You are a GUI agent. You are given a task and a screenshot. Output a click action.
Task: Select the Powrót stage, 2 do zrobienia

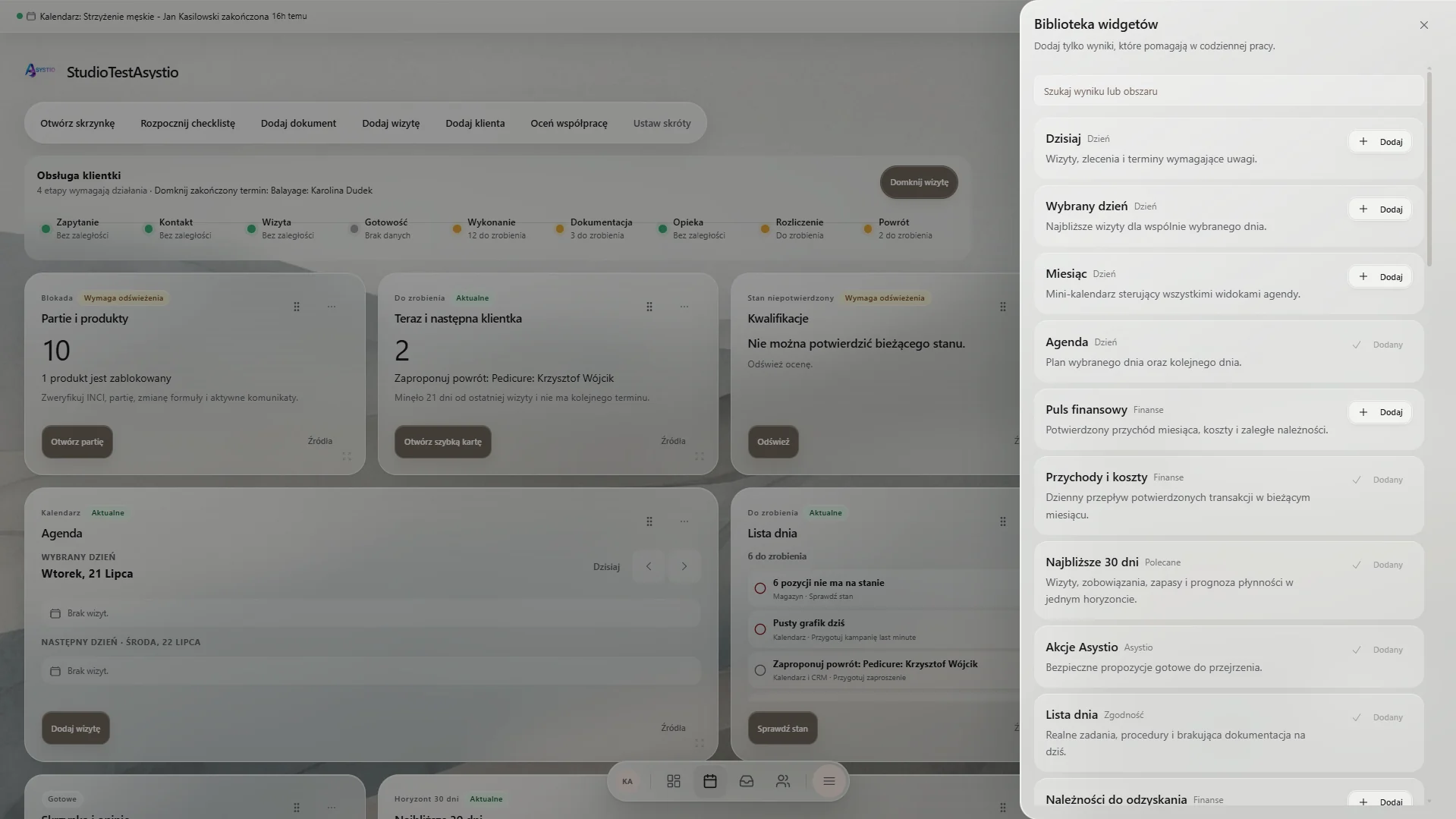click(898, 228)
